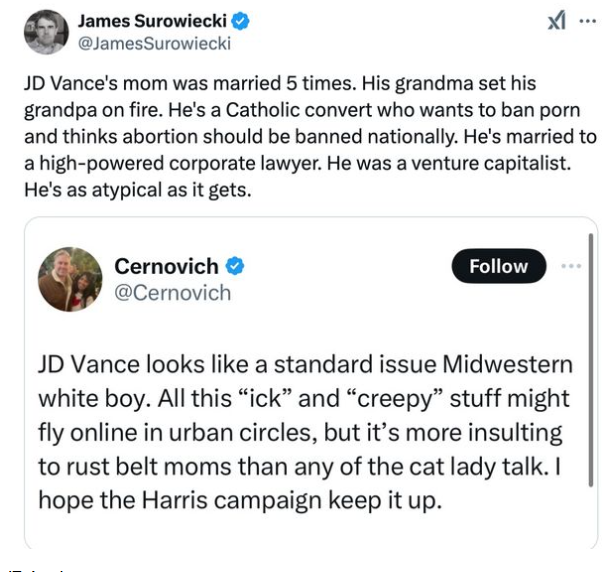Click the @JamesSurowiecki handle
The width and height of the screenshot is (611, 572).
click(154, 43)
